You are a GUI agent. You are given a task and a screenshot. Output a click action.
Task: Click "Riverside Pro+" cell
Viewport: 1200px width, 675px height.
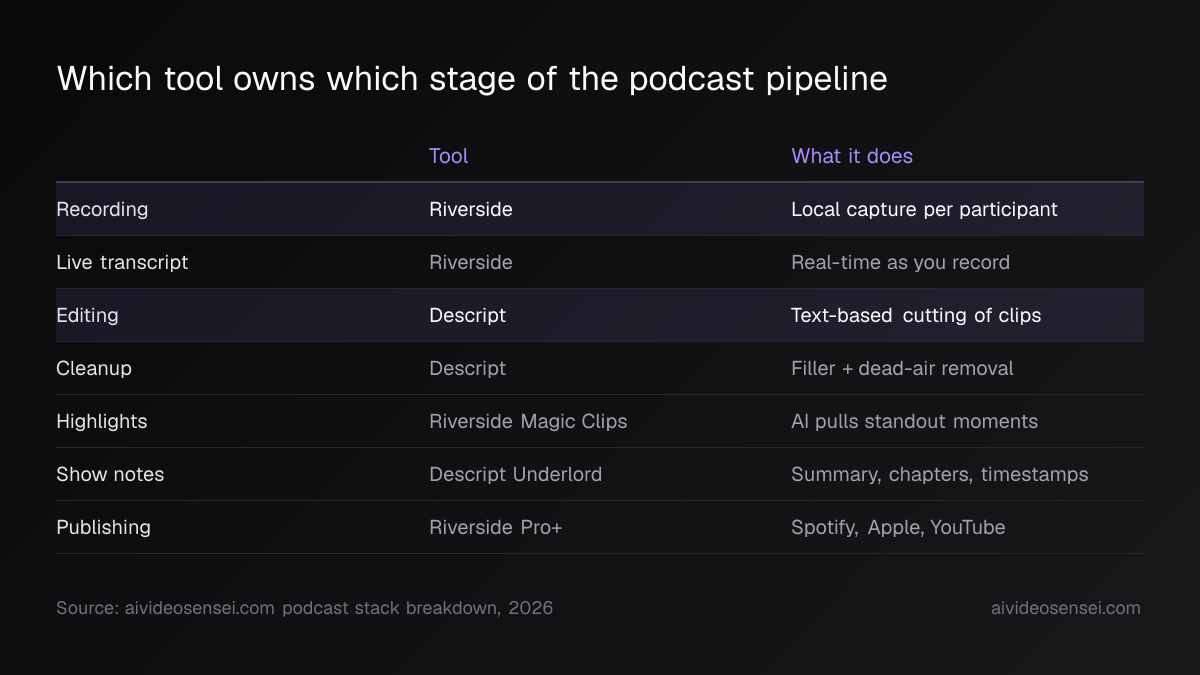[x=496, y=527]
